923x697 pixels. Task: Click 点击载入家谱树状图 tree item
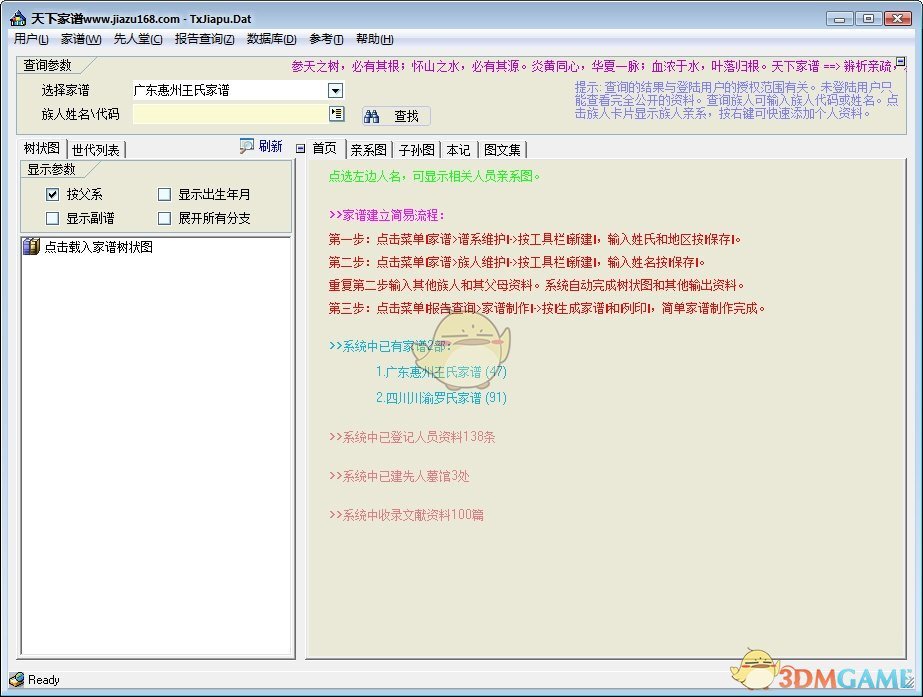pyautogui.click(x=98, y=247)
